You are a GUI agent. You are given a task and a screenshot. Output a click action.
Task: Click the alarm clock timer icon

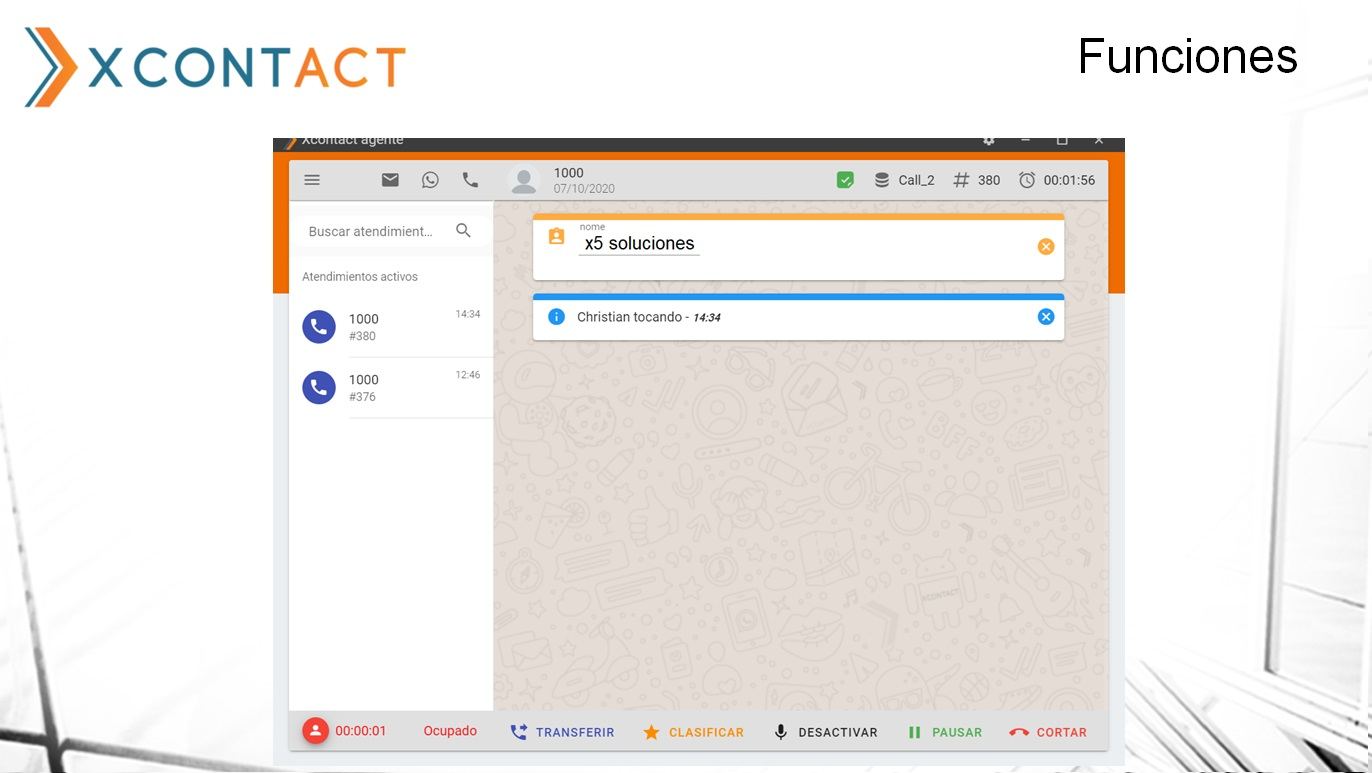click(1027, 180)
